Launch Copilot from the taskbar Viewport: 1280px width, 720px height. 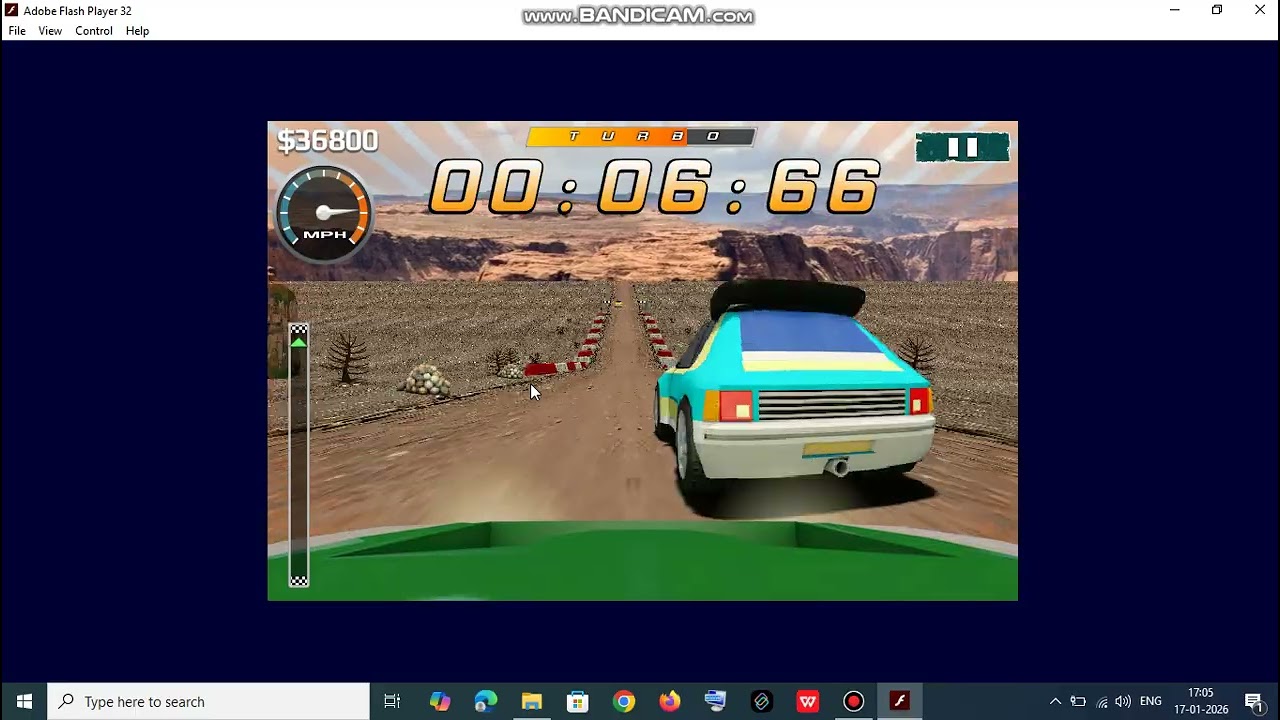(440, 701)
